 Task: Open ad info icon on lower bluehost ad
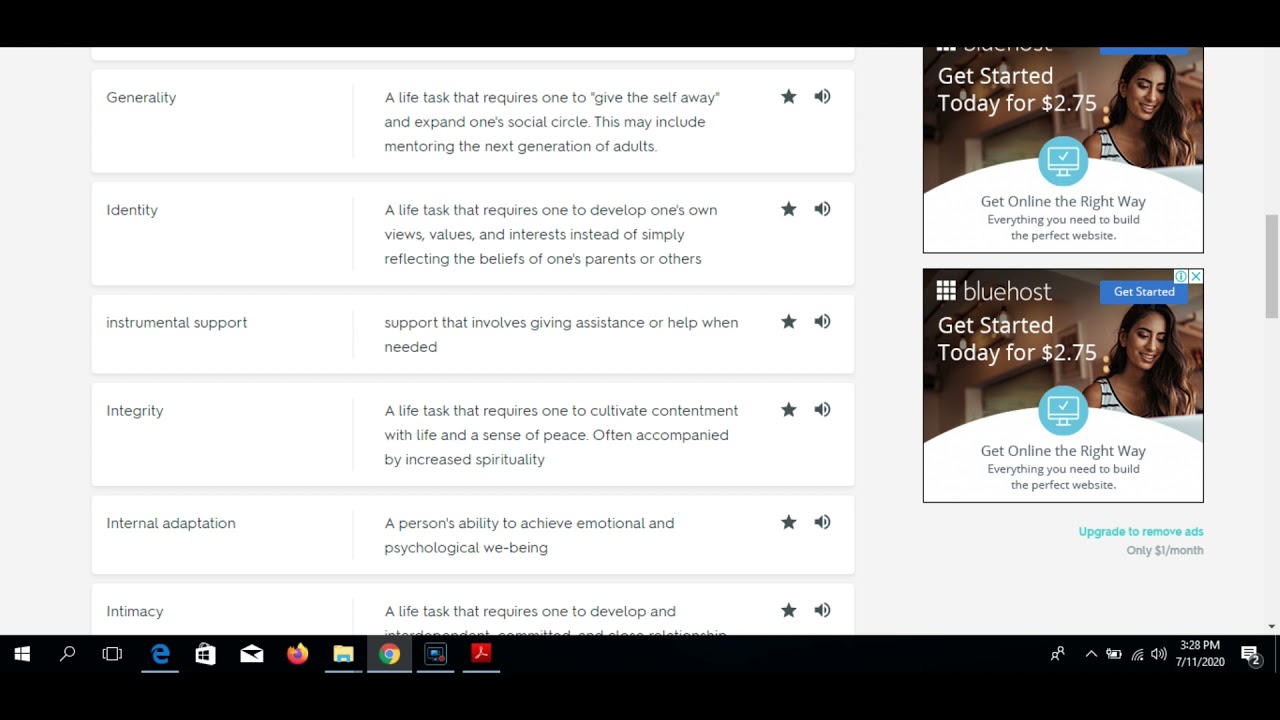[1181, 276]
